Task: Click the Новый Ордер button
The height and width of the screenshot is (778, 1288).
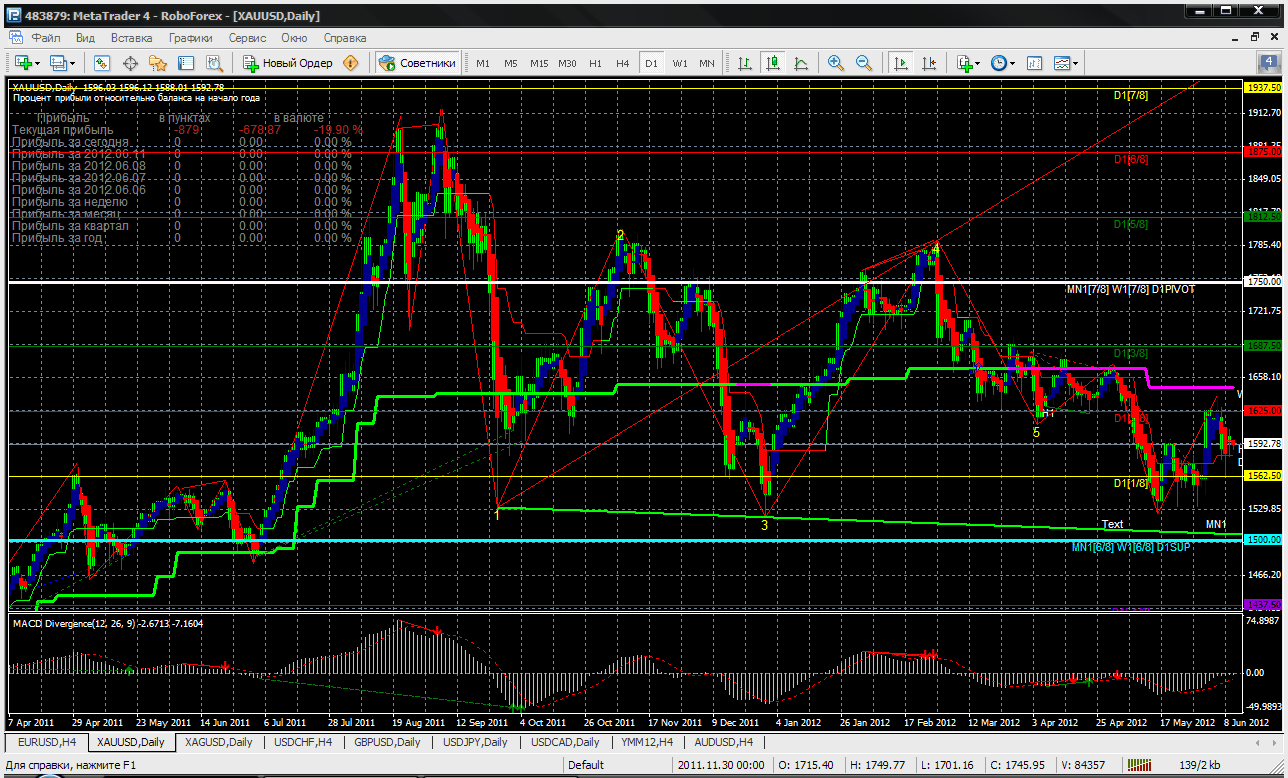Action: [288, 63]
